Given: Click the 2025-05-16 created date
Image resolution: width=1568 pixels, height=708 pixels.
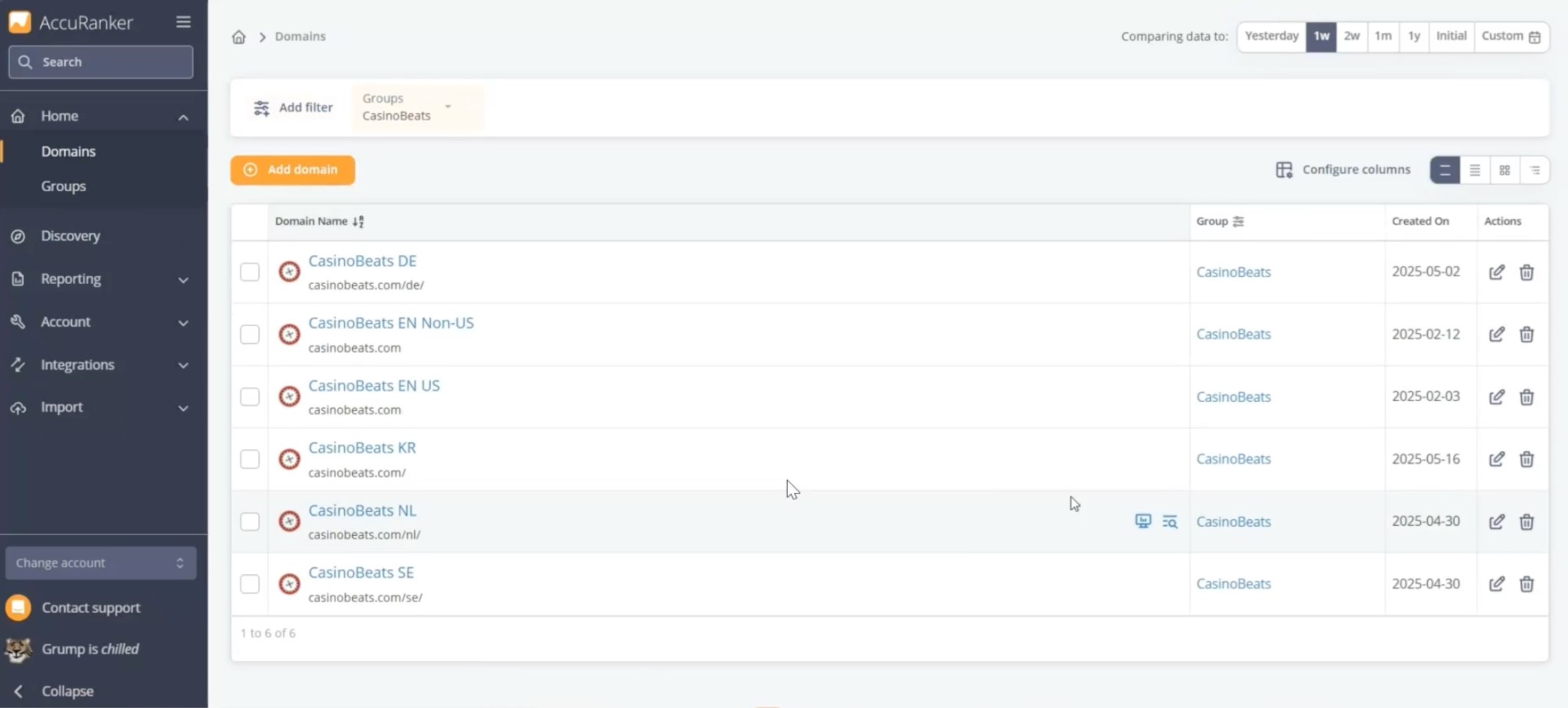Looking at the screenshot, I should pos(1426,459).
